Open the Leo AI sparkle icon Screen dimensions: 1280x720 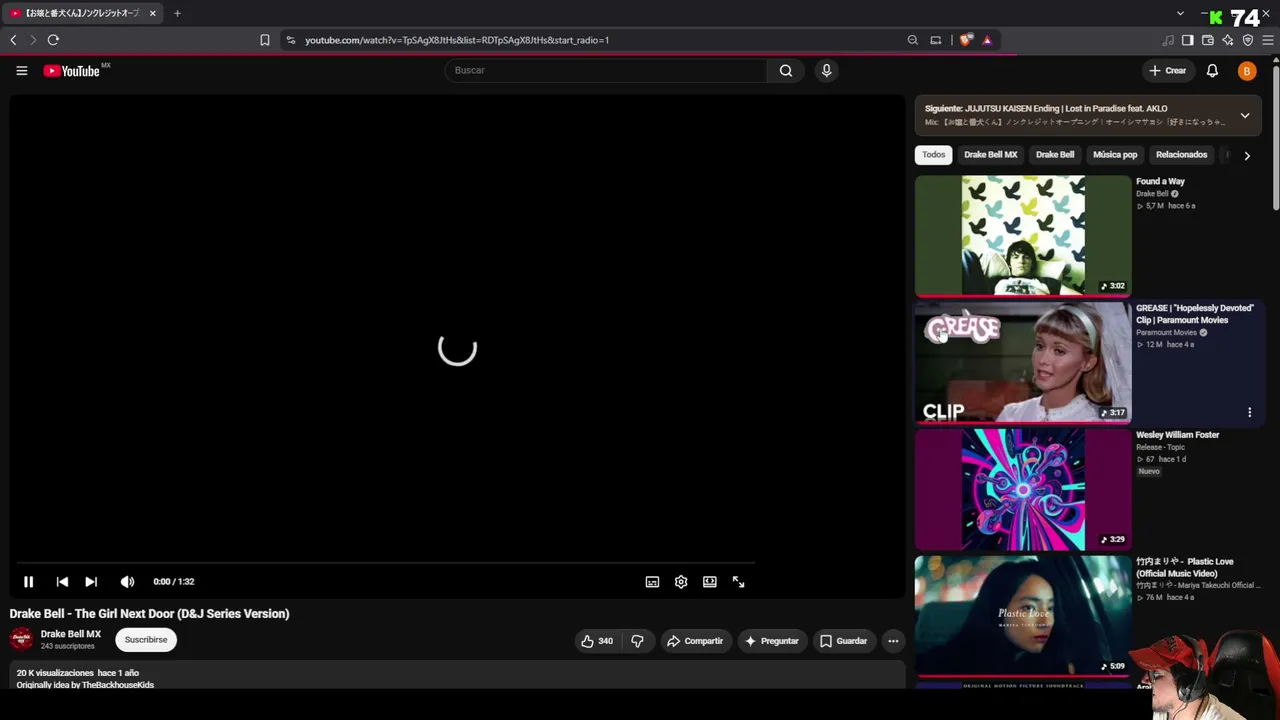(1228, 40)
